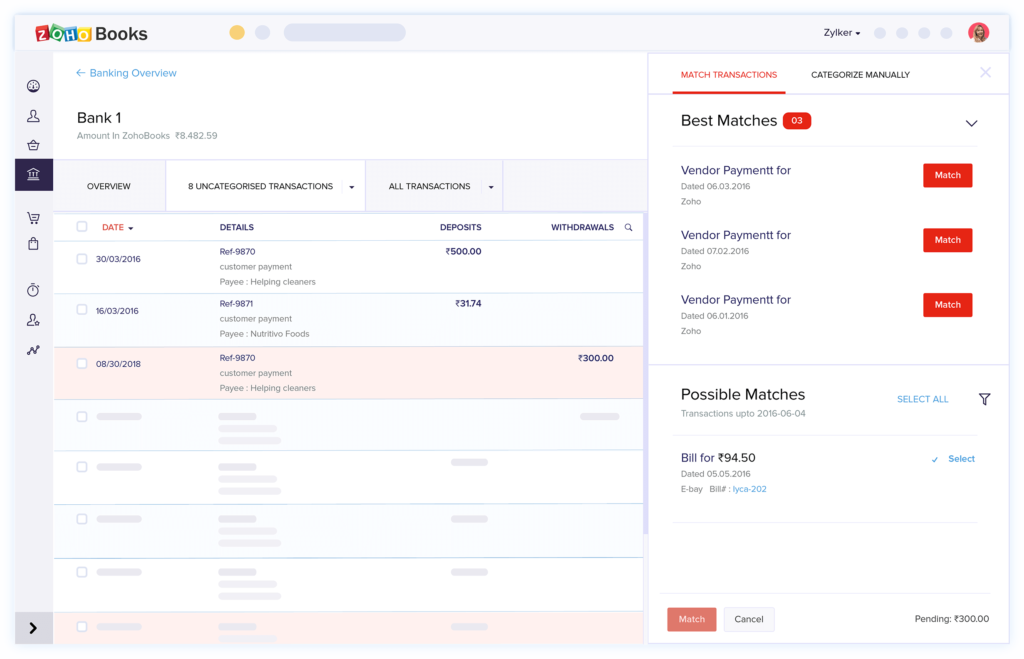Open the Purchases shopping bag icon

coord(33,243)
